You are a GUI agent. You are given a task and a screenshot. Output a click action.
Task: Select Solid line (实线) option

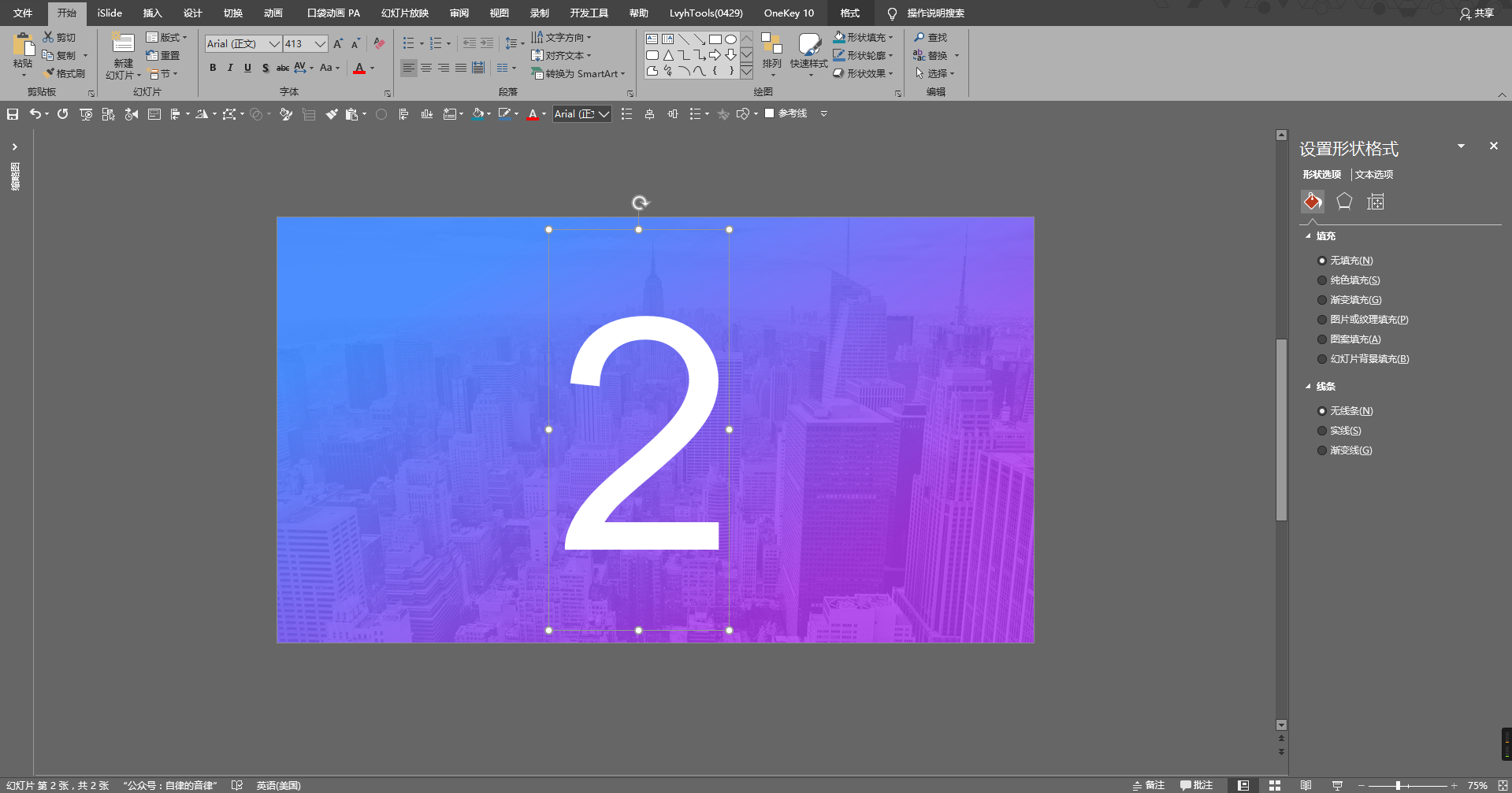(1339, 431)
